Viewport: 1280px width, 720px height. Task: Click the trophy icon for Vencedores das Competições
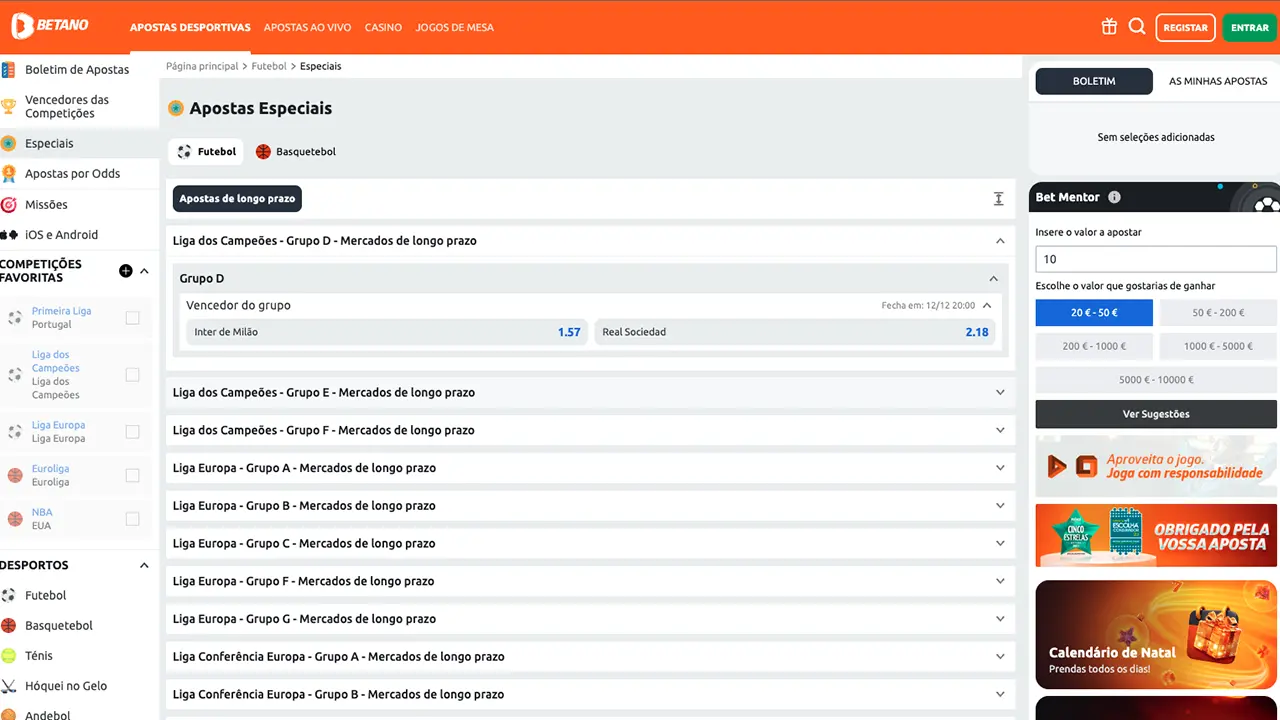point(8,106)
